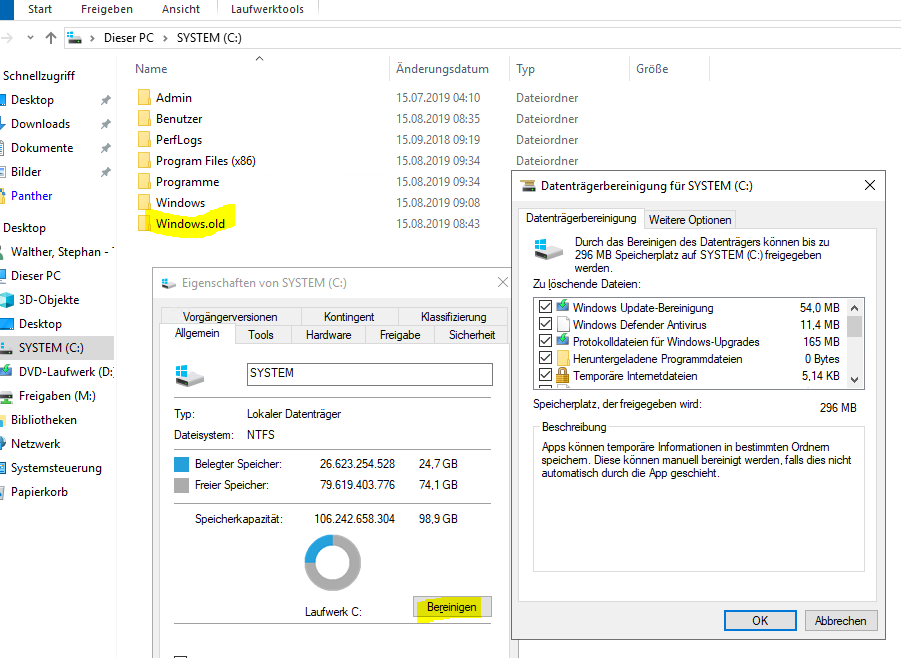Click the pin icon next to quick-access Desktop
The image size is (901, 658).
pyautogui.click(x=106, y=100)
